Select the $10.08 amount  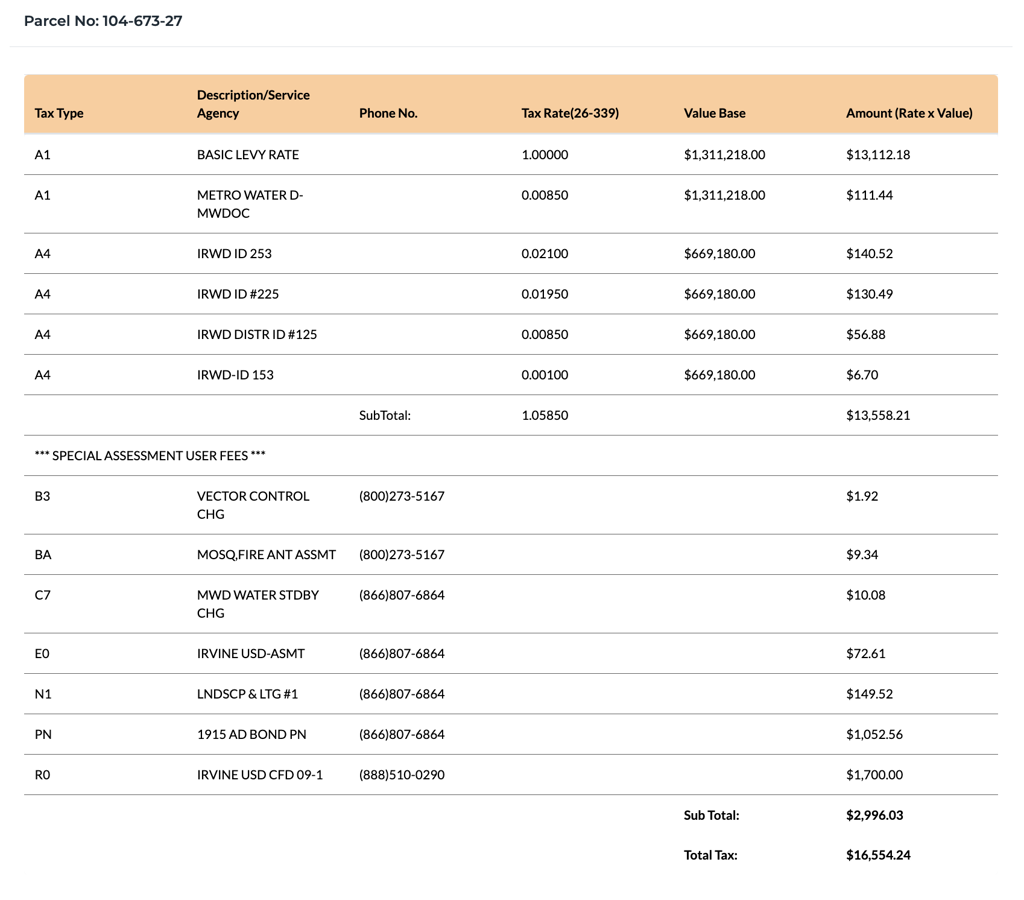(x=866, y=595)
